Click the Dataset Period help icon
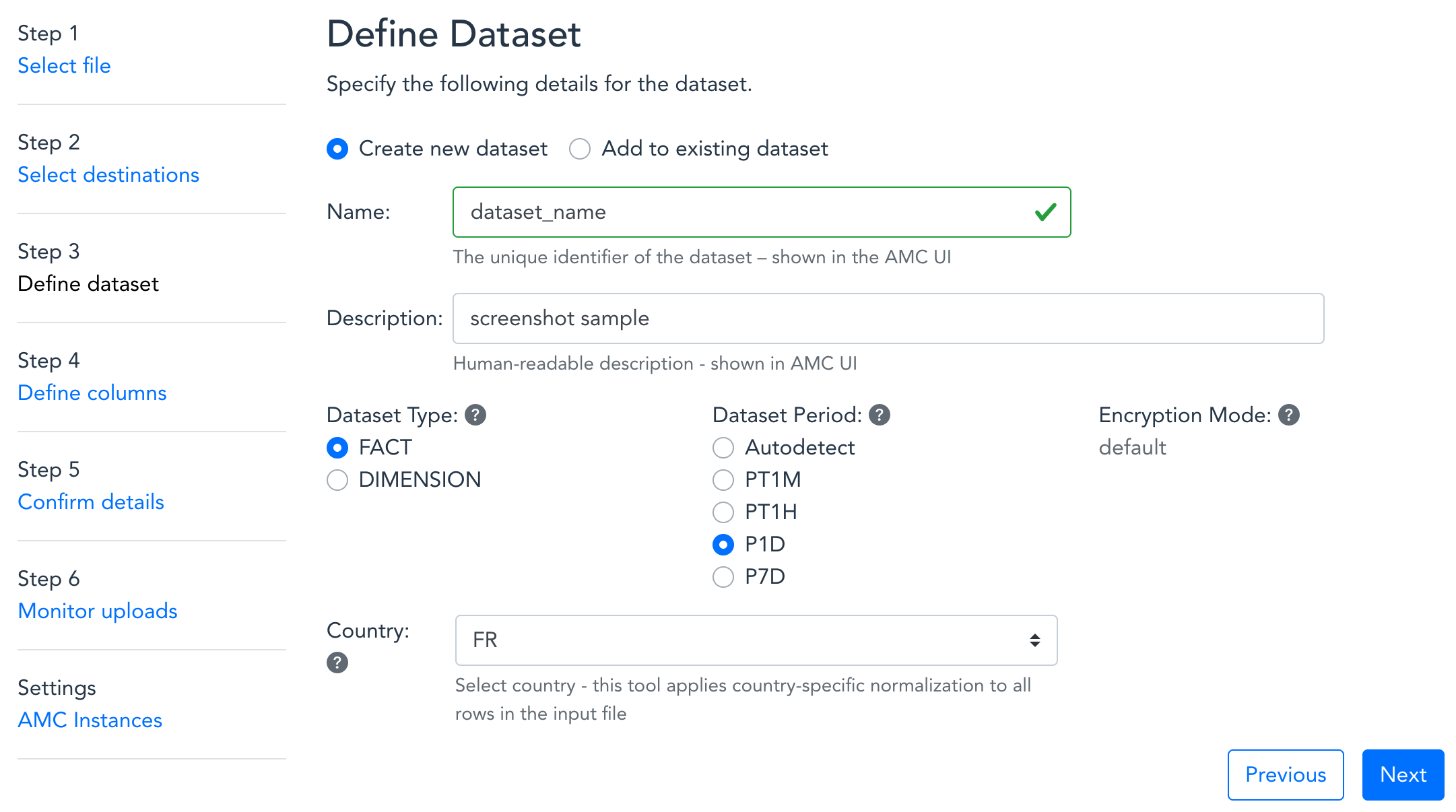Viewport: 1456px width, 812px height. [x=880, y=415]
